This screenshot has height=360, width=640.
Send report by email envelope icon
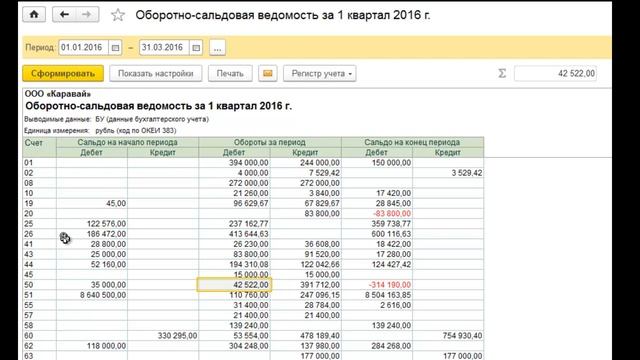click(x=267, y=73)
